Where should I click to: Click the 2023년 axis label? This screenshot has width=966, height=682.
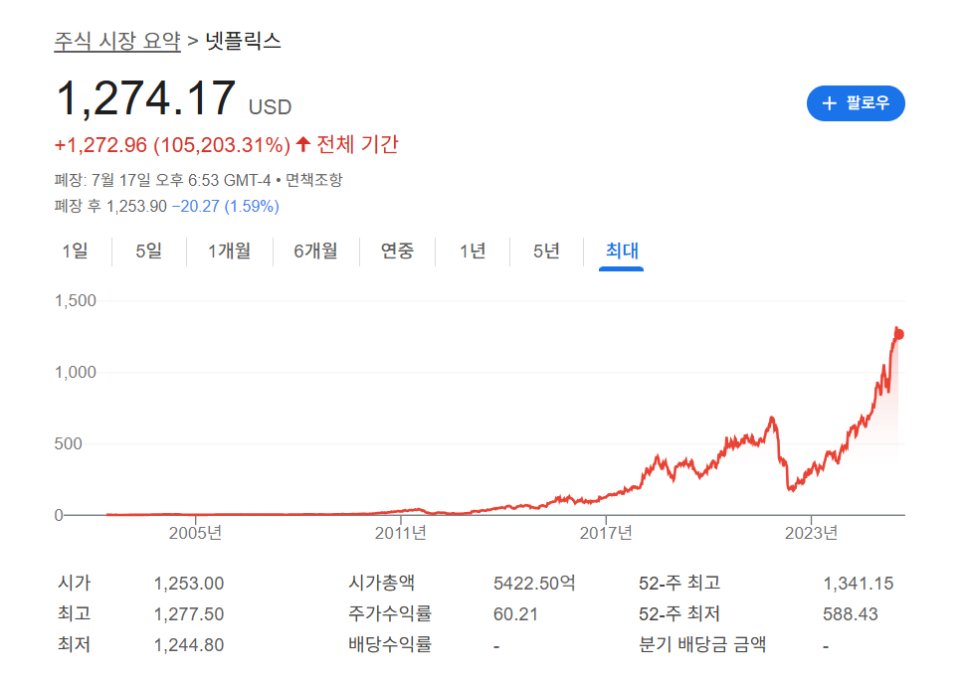point(811,533)
